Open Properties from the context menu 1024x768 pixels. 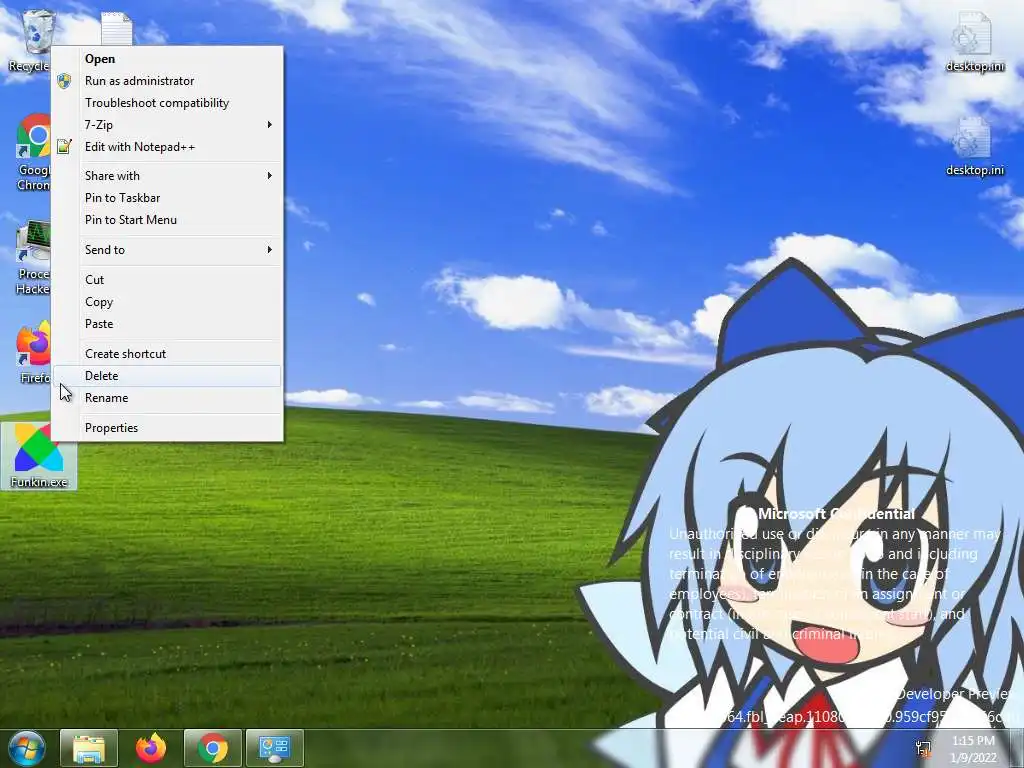click(x=167, y=428)
